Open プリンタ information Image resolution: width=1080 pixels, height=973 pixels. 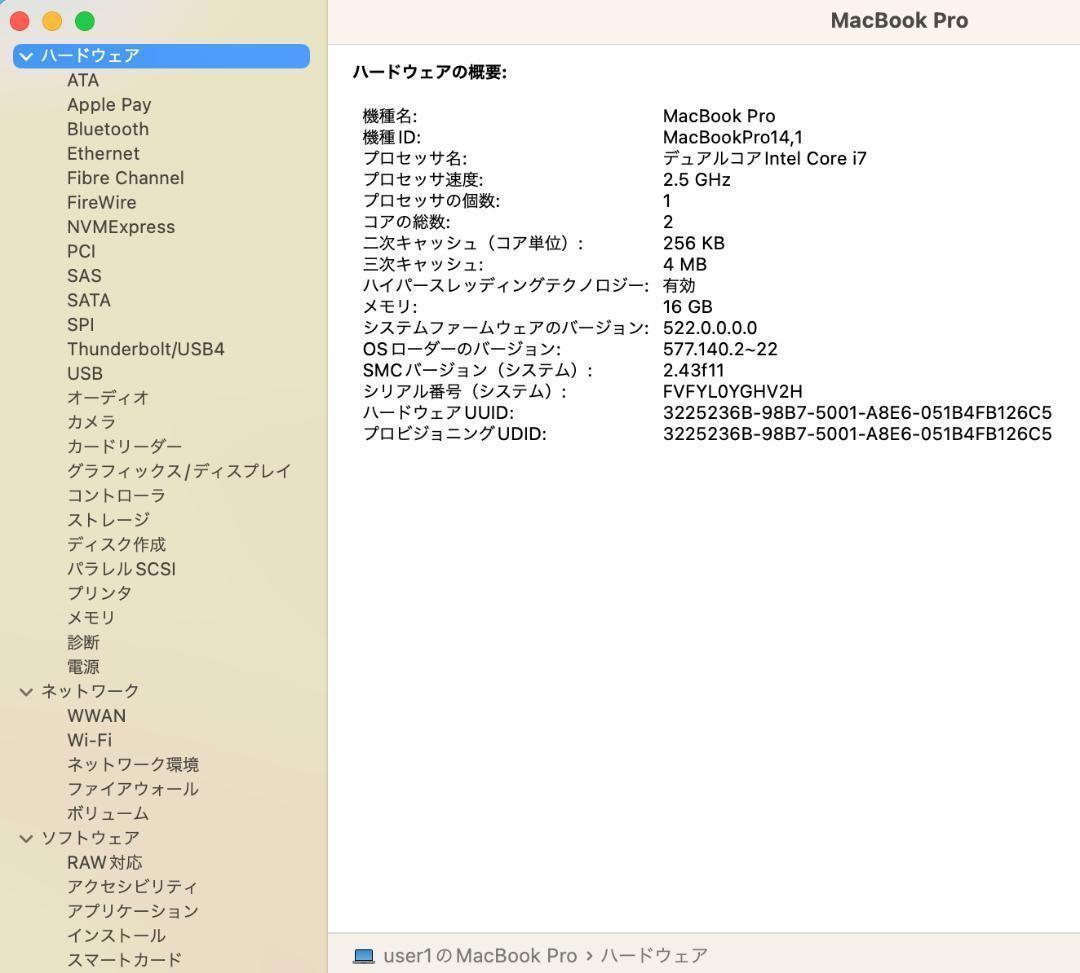tap(99, 594)
